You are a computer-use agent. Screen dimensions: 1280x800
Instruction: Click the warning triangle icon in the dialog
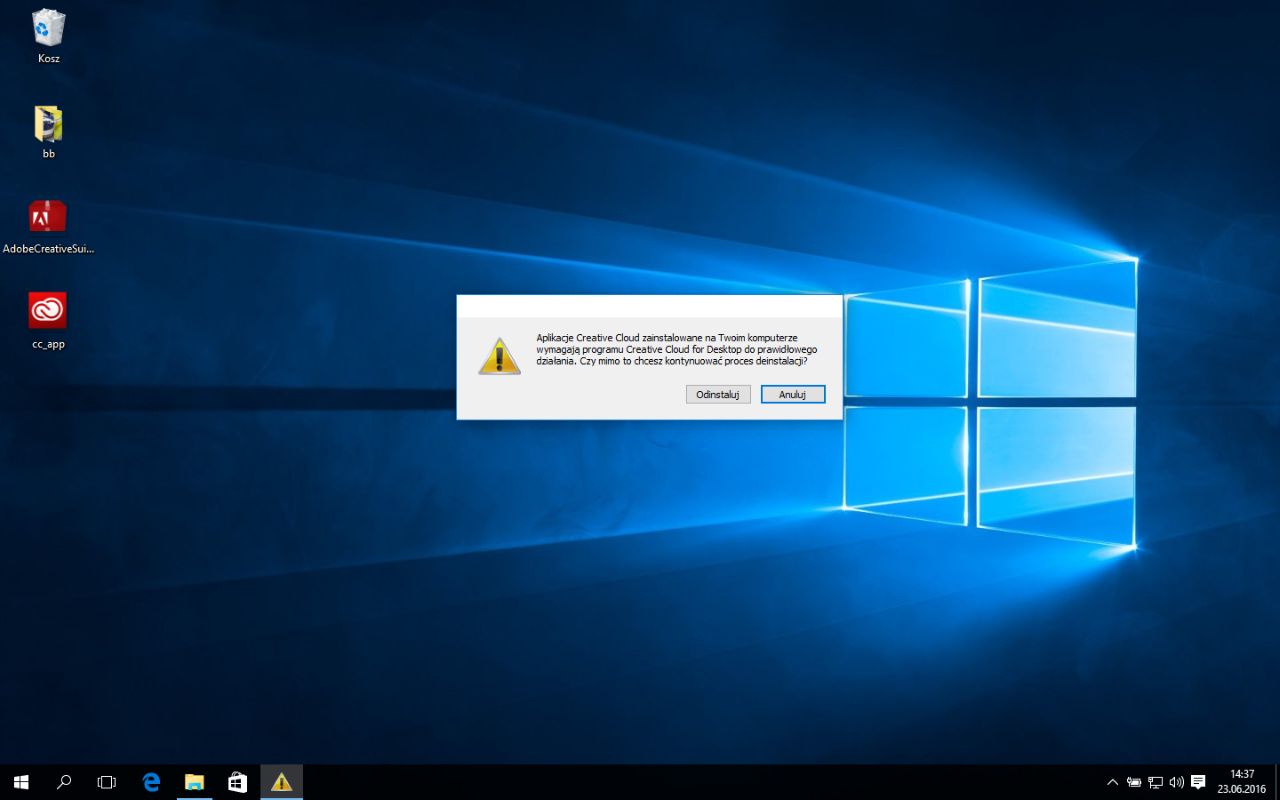pyautogui.click(x=499, y=356)
